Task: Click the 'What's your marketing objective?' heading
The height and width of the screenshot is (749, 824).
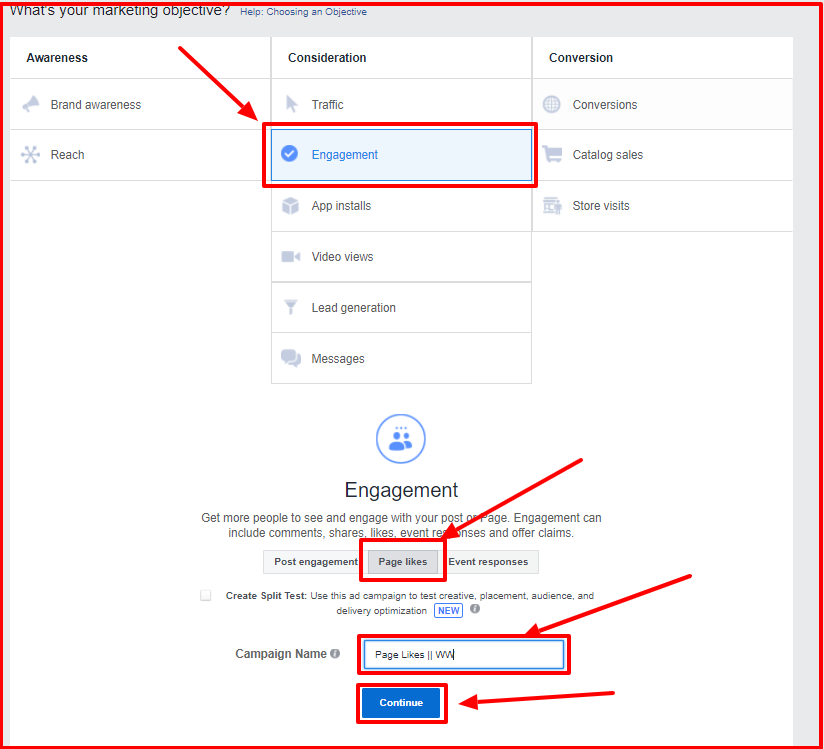Action: point(120,11)
